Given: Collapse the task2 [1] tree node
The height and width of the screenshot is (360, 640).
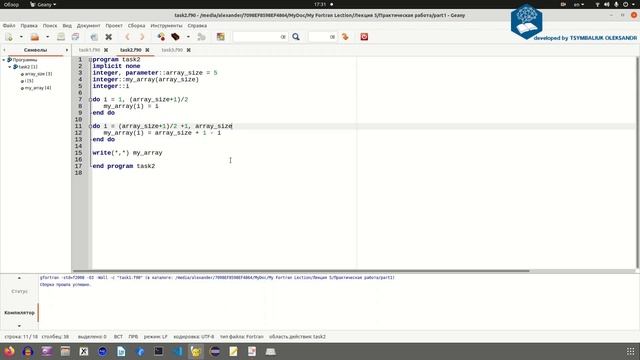Looking at the screenshot, I should [10, 67].
